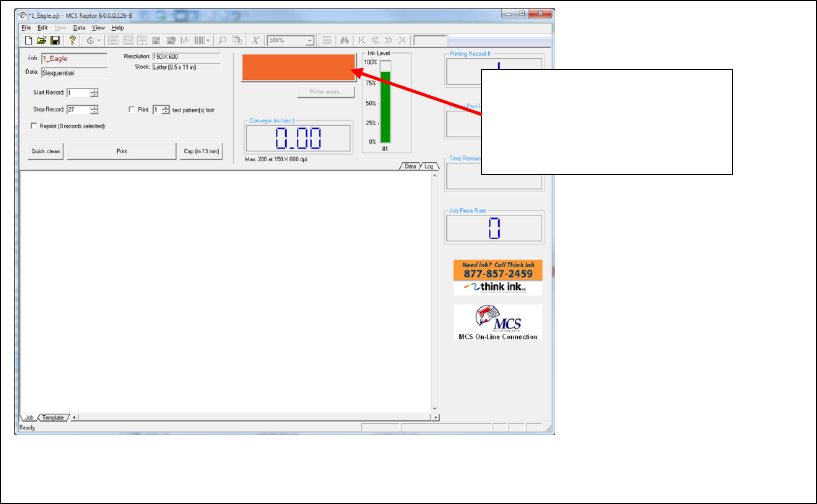This screenshot has width=817, height=504.
Task: Expand the barcode tool dropdown arrow
Action: tap(208, 40)
